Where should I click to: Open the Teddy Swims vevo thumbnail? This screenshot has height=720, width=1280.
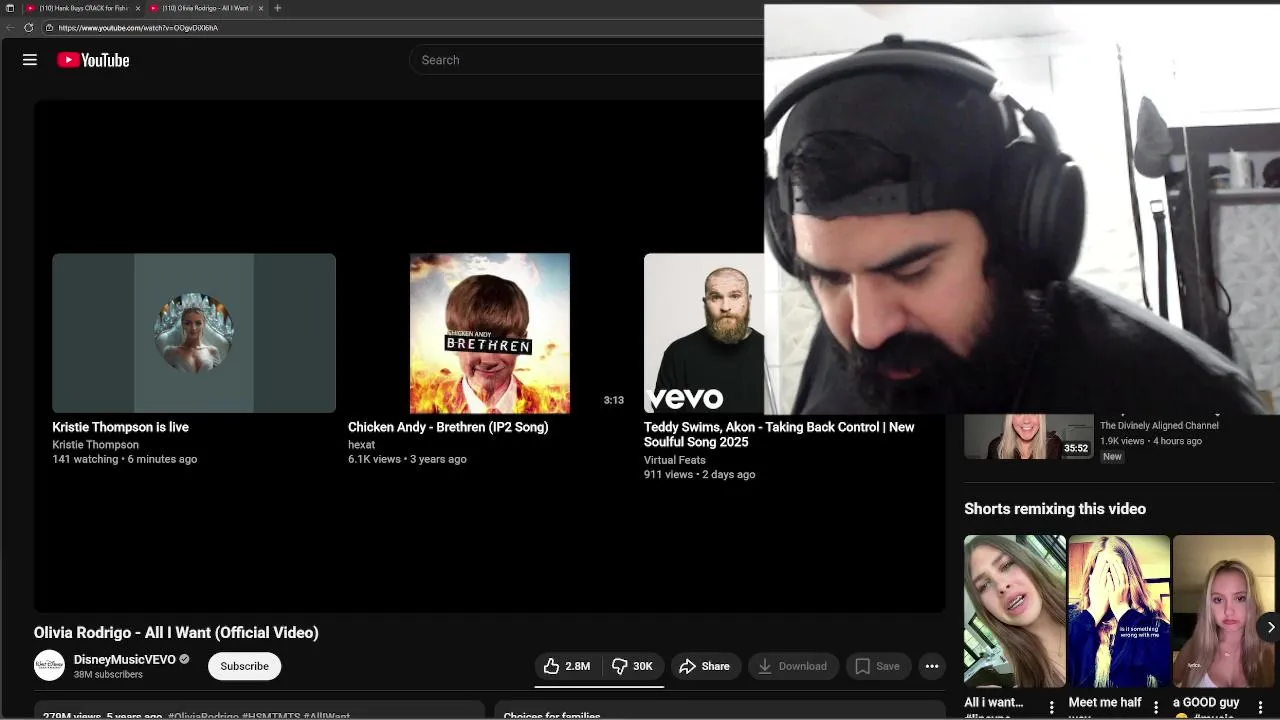pos(704,333)
